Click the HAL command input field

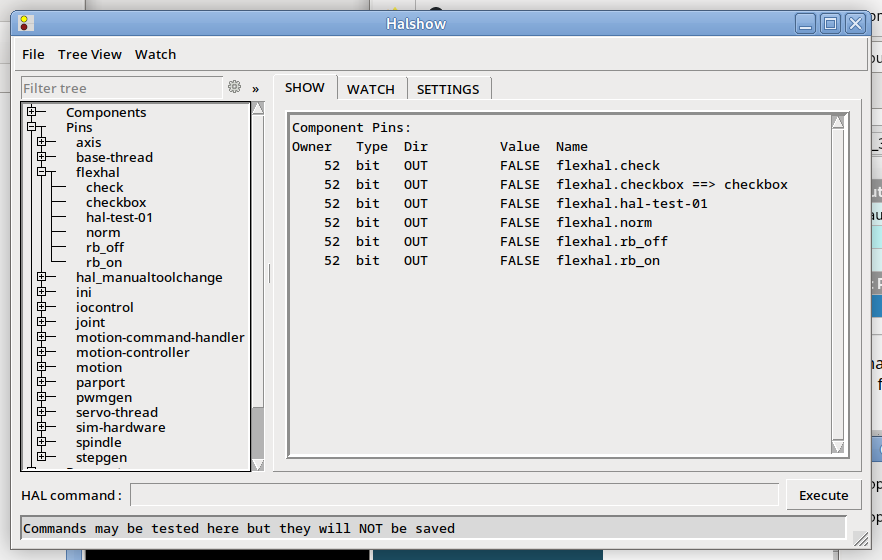454,495
